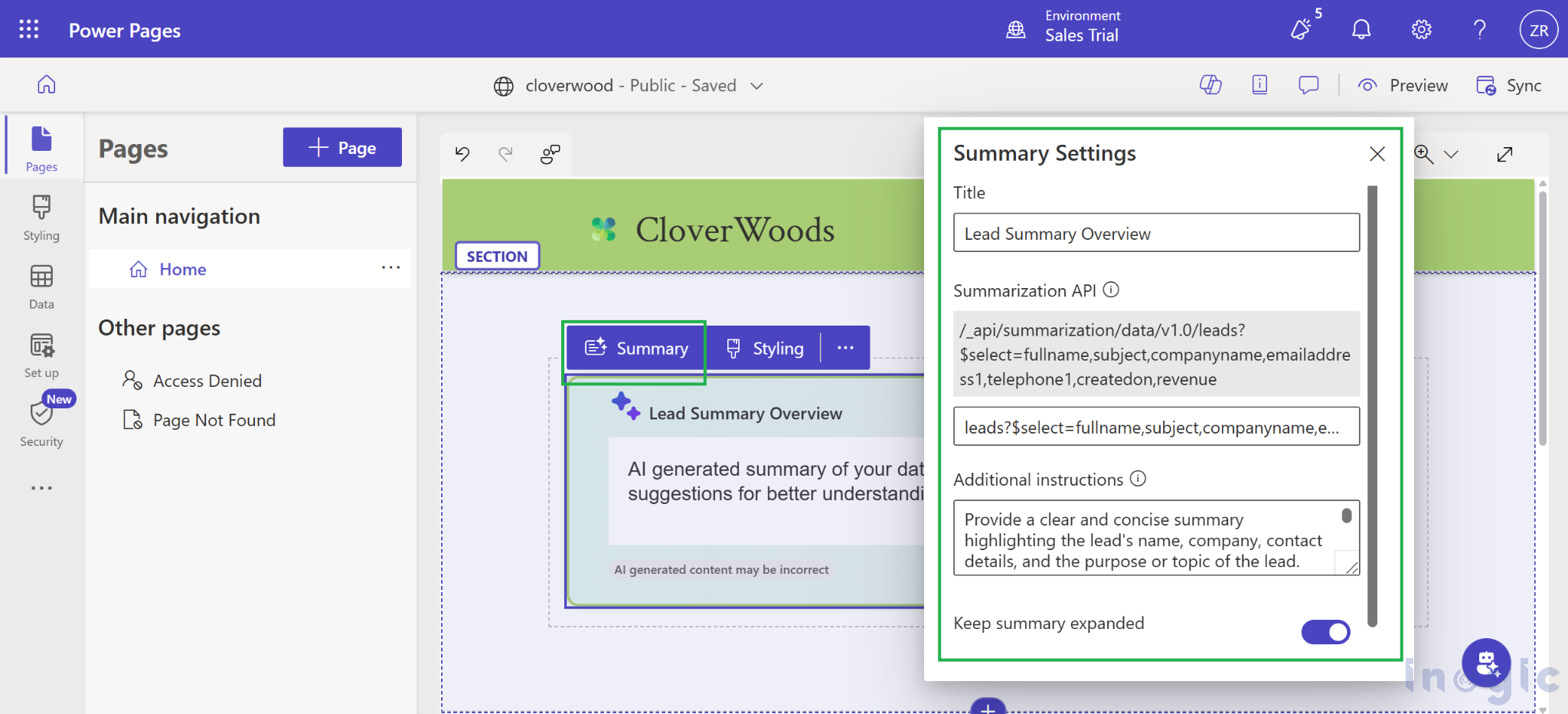
Task: Click the Summarization API info icon
Action: pos(1112,290)
